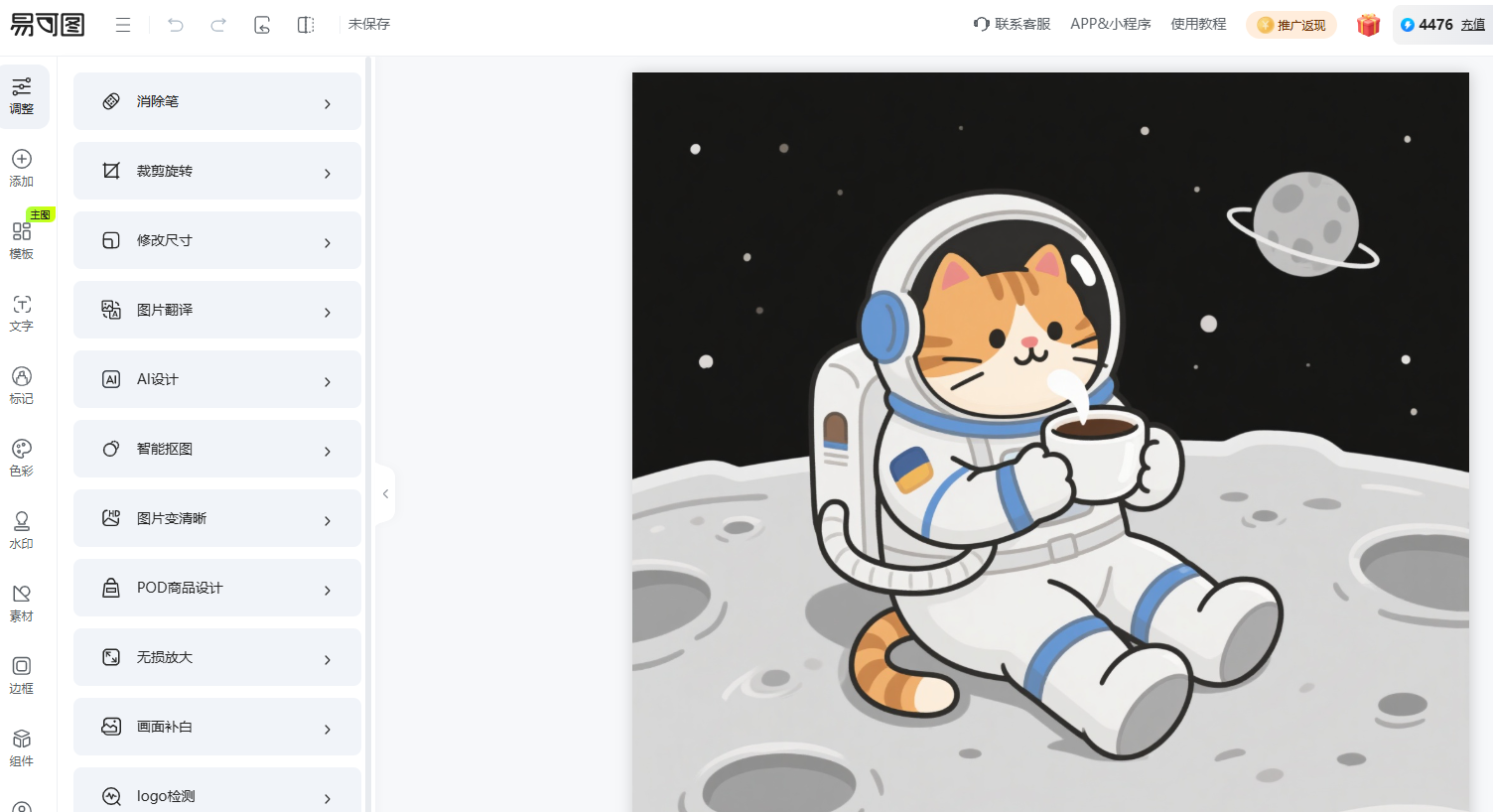
Task: Collapse the left tool panel handle
Action: (385, 493)
